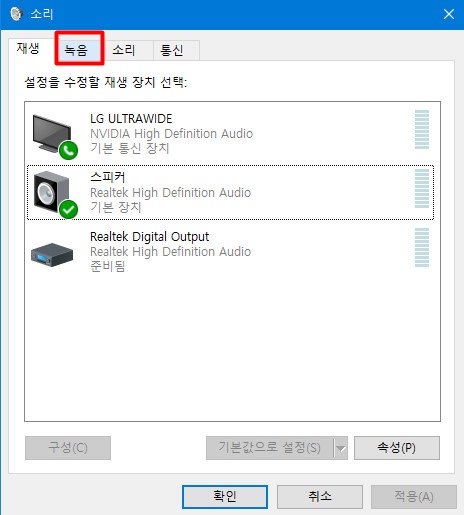
Task: Click the LG ULTRAWIDE monitor icon
Action: point(55,137)
